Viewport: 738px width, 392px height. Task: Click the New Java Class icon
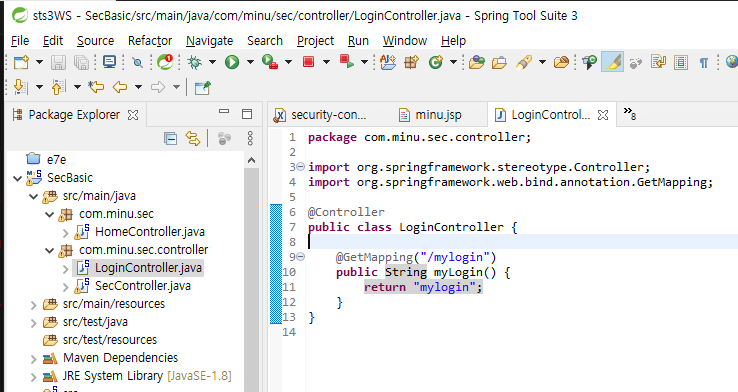[436, 62]
